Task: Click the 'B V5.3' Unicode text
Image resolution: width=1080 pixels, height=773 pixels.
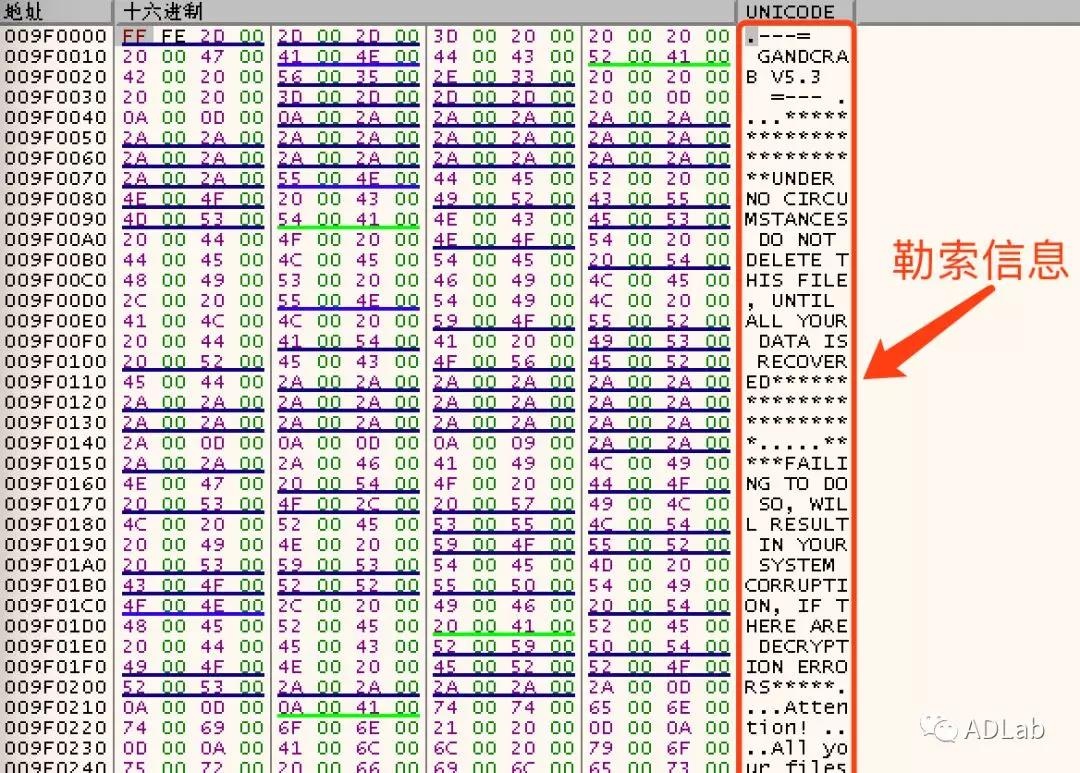Action: 785,76
